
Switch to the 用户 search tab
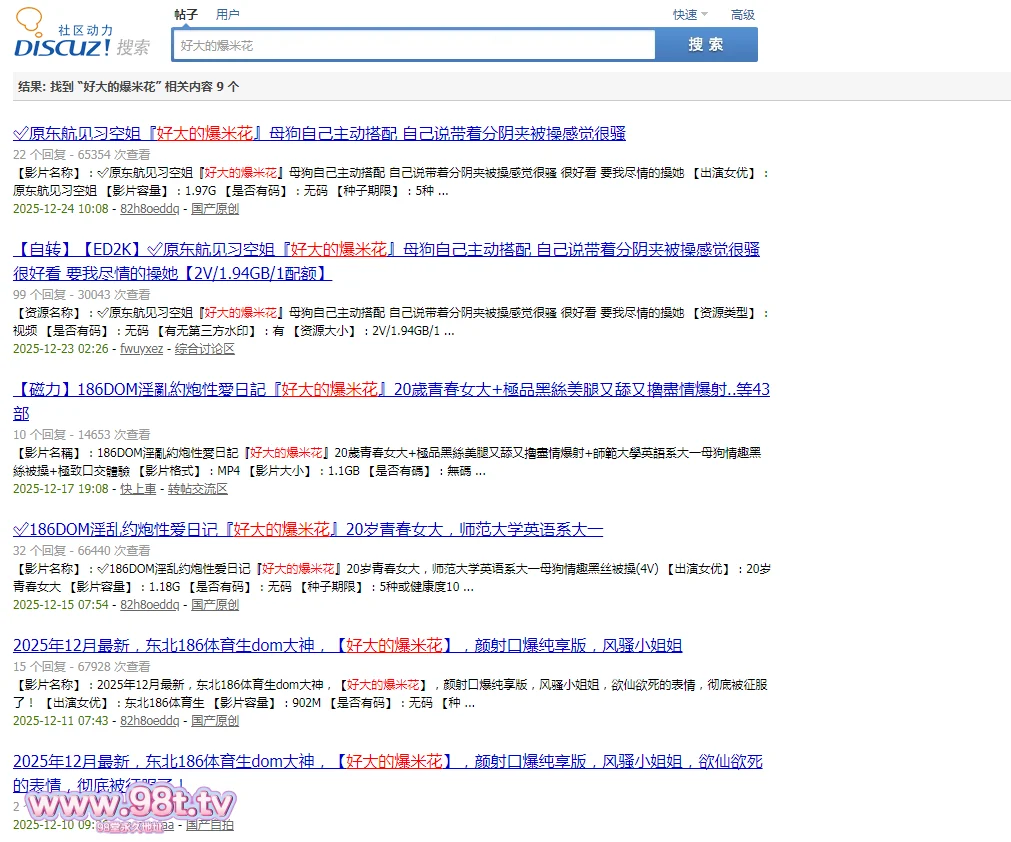(x=228, y=15)
